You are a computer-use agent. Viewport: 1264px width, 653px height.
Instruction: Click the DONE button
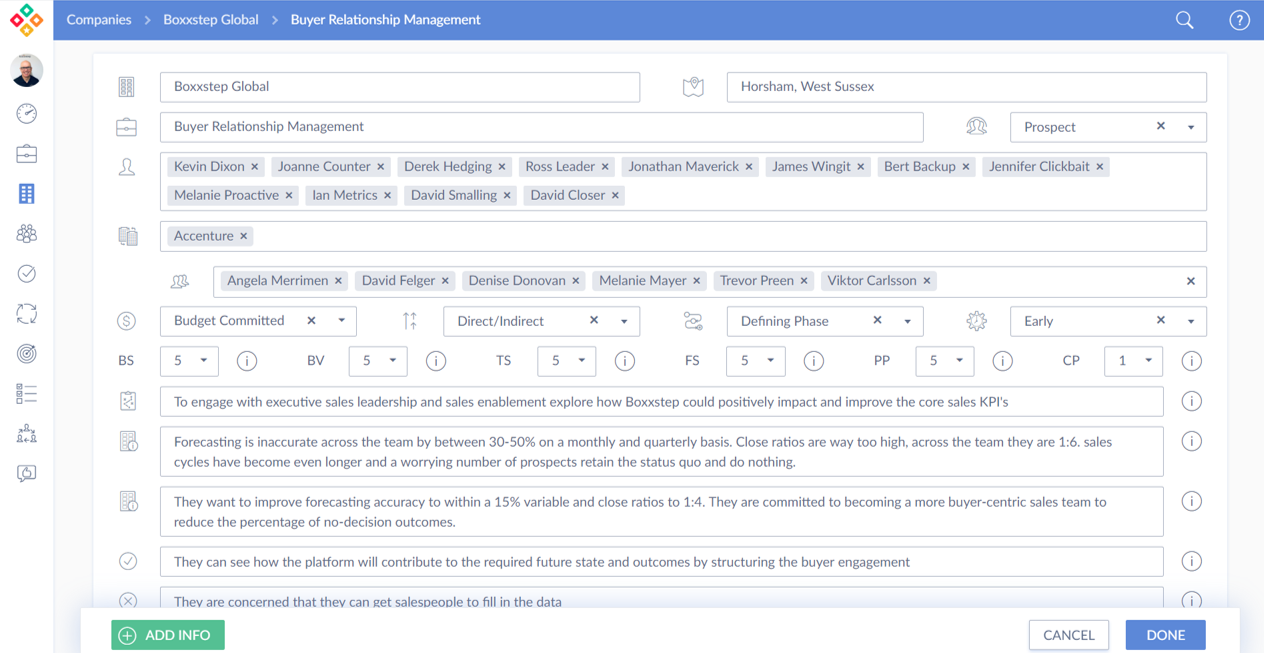1165,635
